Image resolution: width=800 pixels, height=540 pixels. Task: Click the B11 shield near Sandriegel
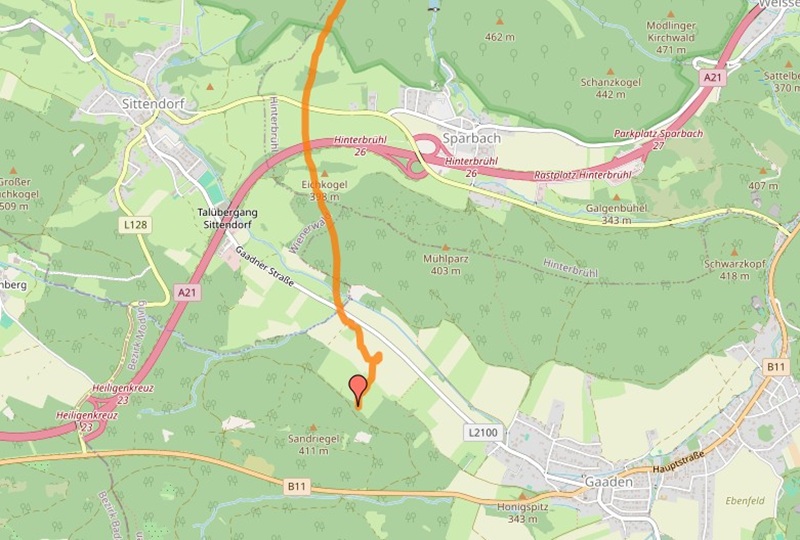(296, 486)
